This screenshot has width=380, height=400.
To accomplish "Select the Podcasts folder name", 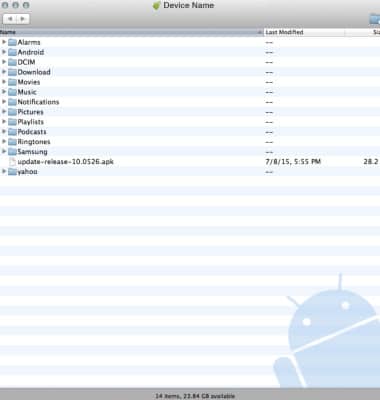I will pyautogui.click(x=32, y=132).
